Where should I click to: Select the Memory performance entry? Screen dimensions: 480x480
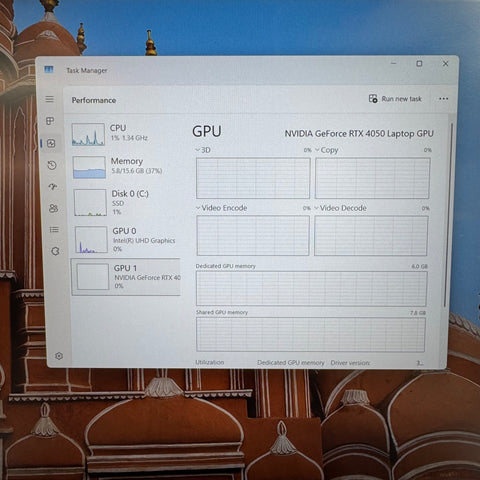pyautogui.click(x=126, y=167)
